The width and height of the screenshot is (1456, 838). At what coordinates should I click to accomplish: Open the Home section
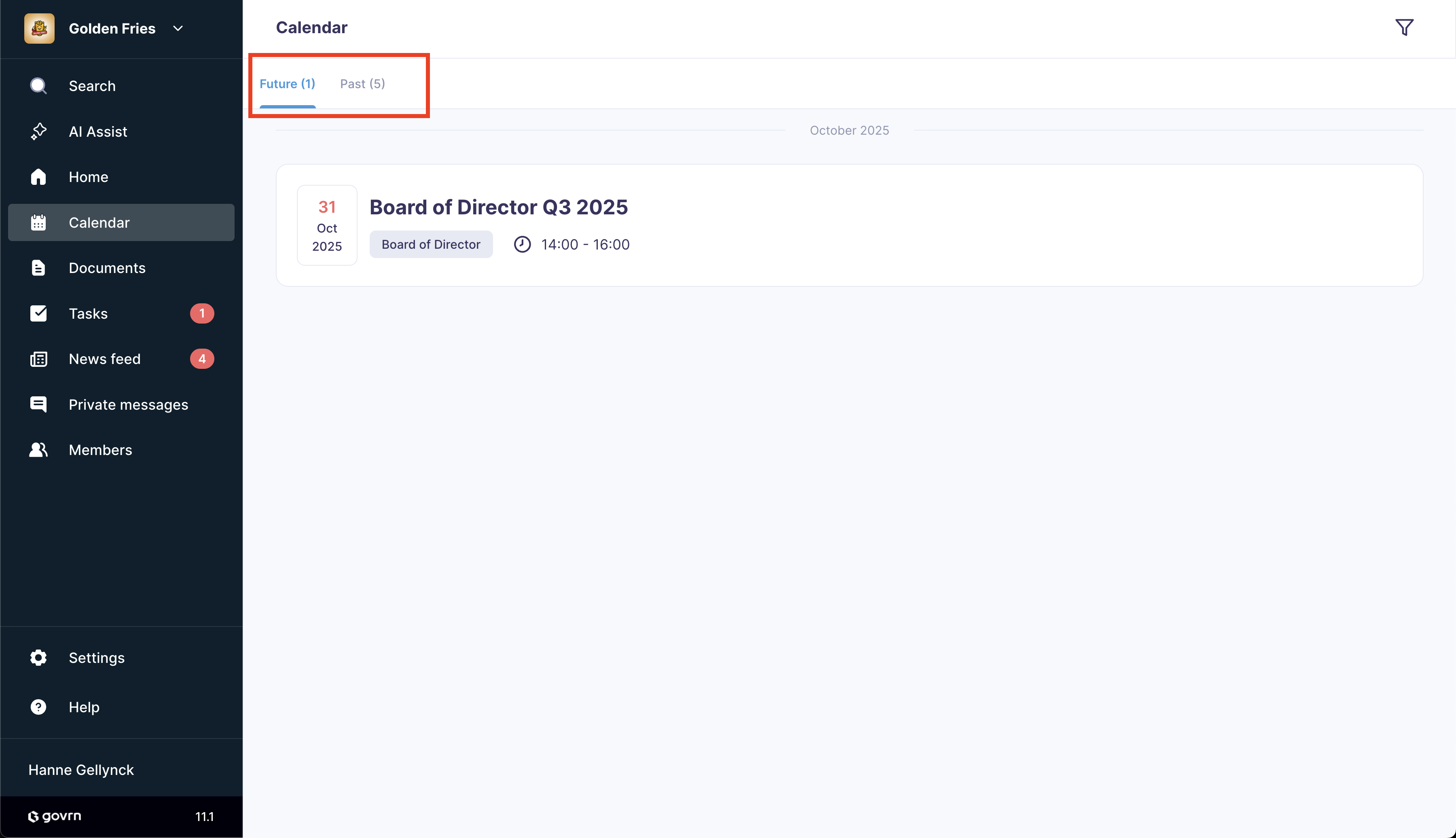88,177
